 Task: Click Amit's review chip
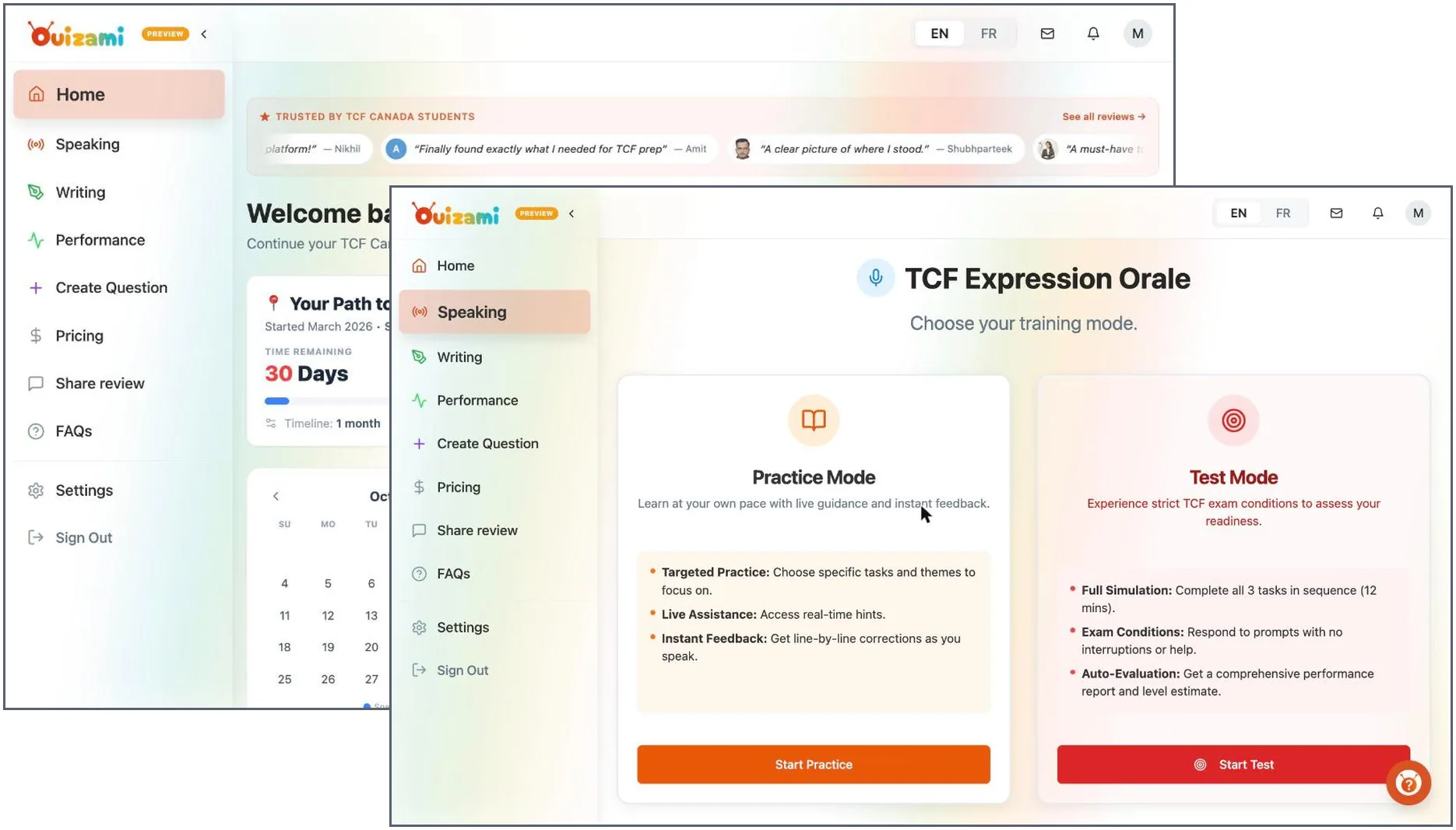click(x=548, y=149)
